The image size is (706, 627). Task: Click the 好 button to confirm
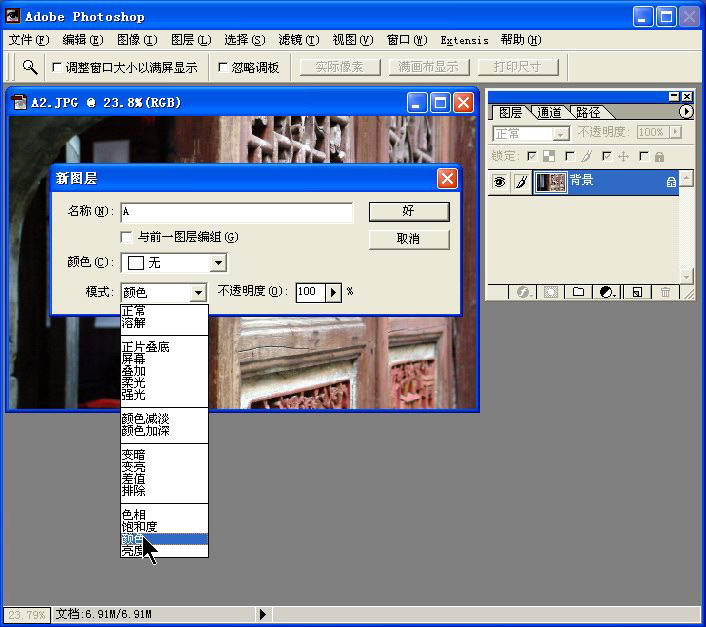coord(408,212)
